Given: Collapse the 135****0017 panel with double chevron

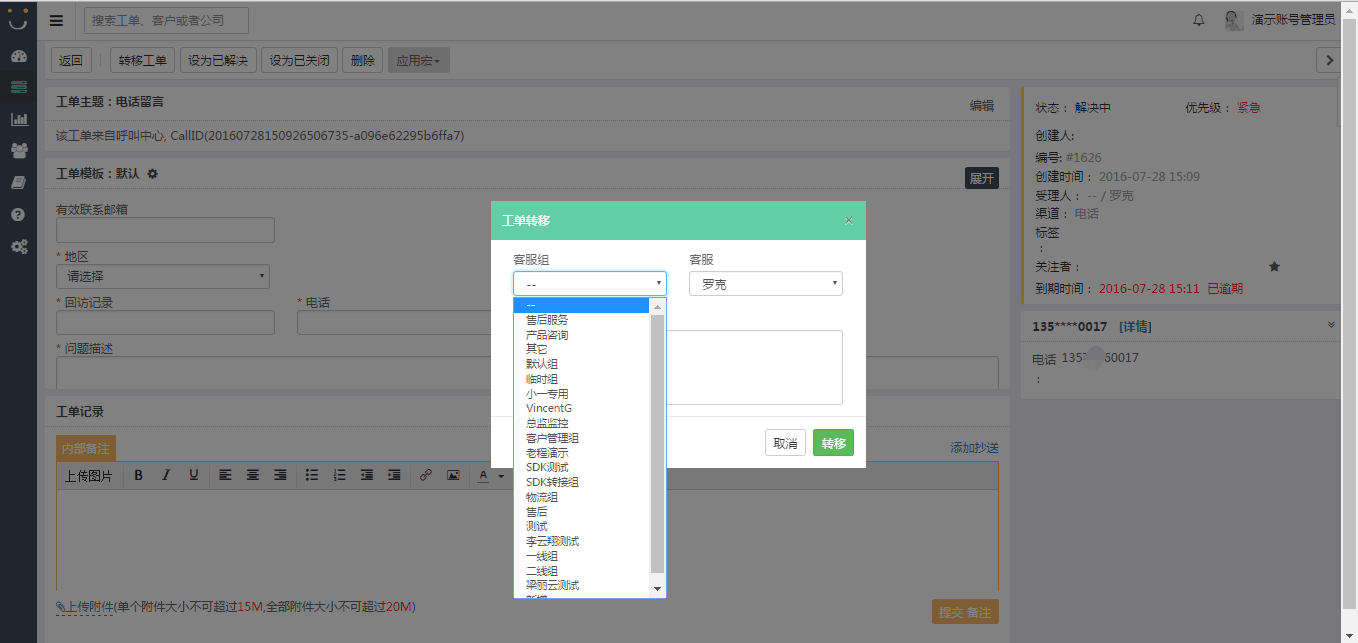Looking at the screenshot, I should [x=1330, y=325].
